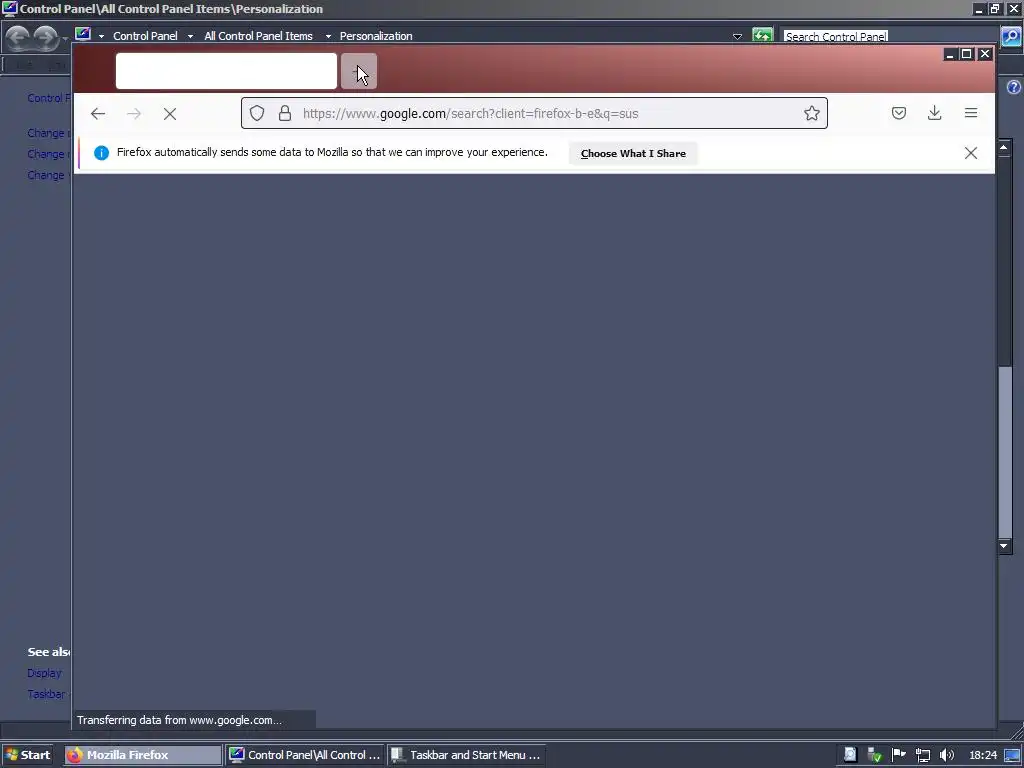1024x768 pixels.
Task: Click the Control Panel back arrow button
Action: coord(18,37)
